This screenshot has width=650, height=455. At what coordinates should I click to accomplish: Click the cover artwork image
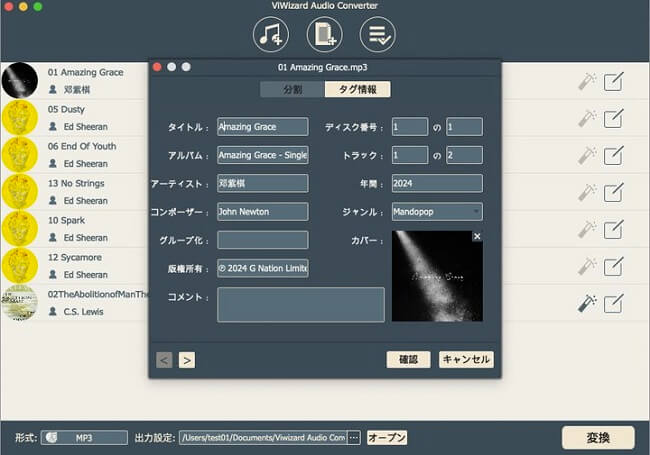(x=437, y=276)
